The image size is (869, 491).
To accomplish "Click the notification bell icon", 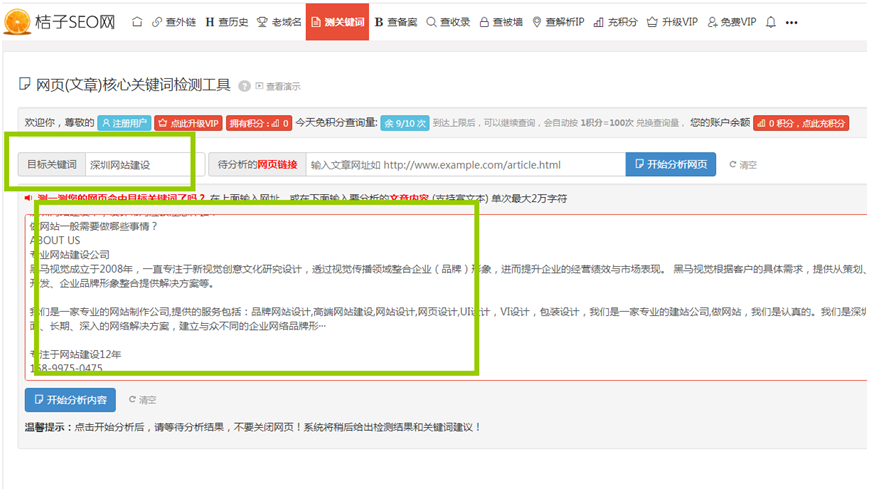I will click(770, 22).
